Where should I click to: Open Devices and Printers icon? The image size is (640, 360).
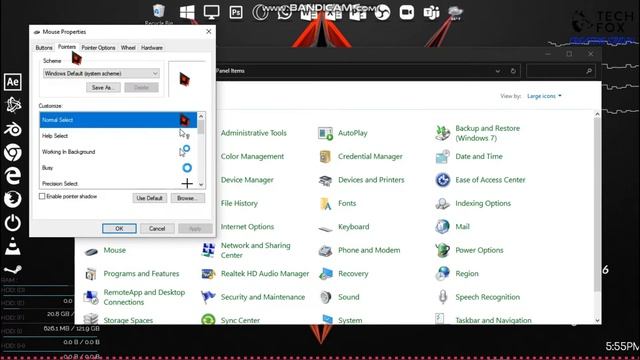click(x=325, y=180)
